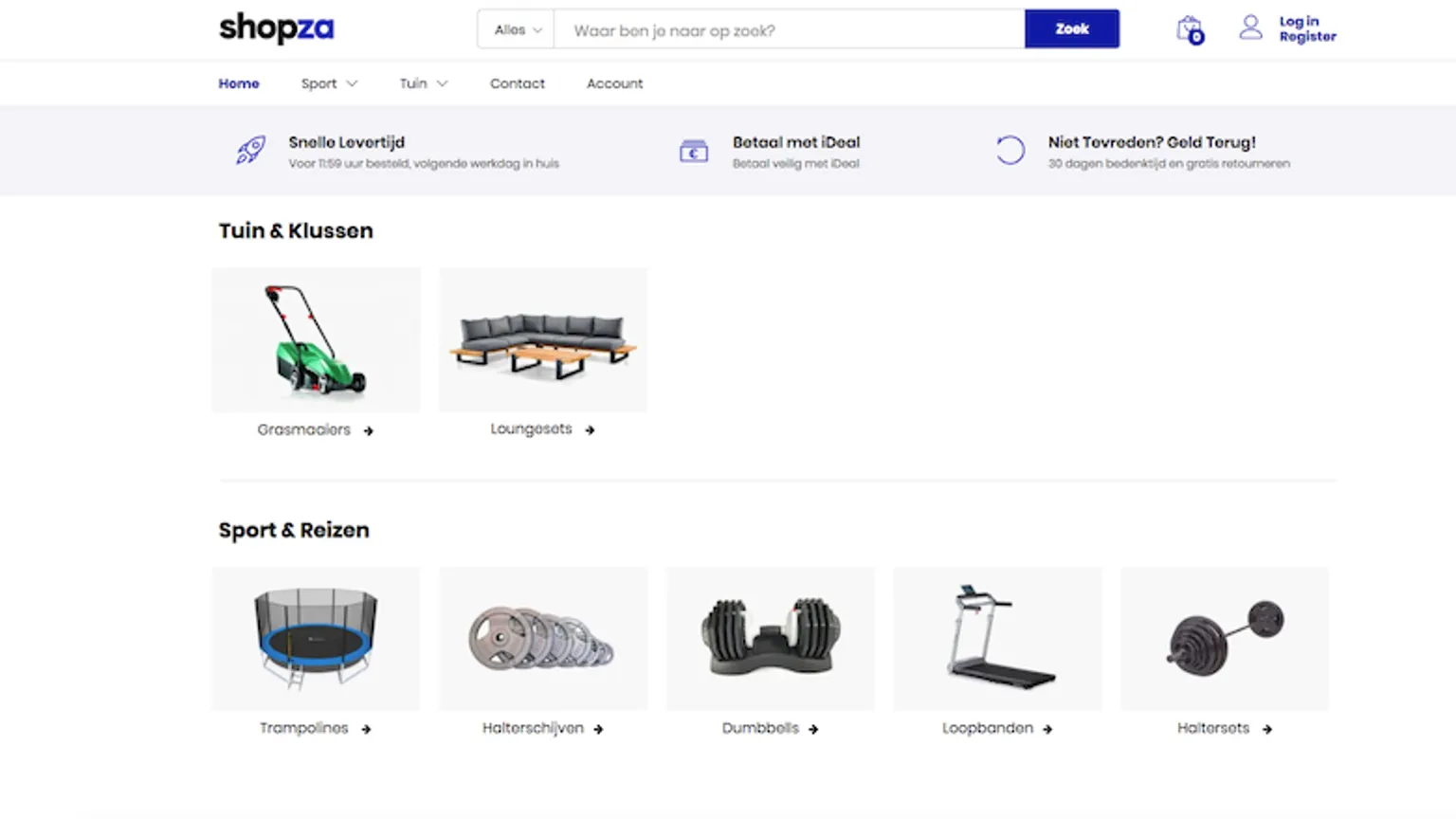1456x819 pixels.
Task: Expand the Tuin menu dropdown
Action: click(x=423, y=83)
